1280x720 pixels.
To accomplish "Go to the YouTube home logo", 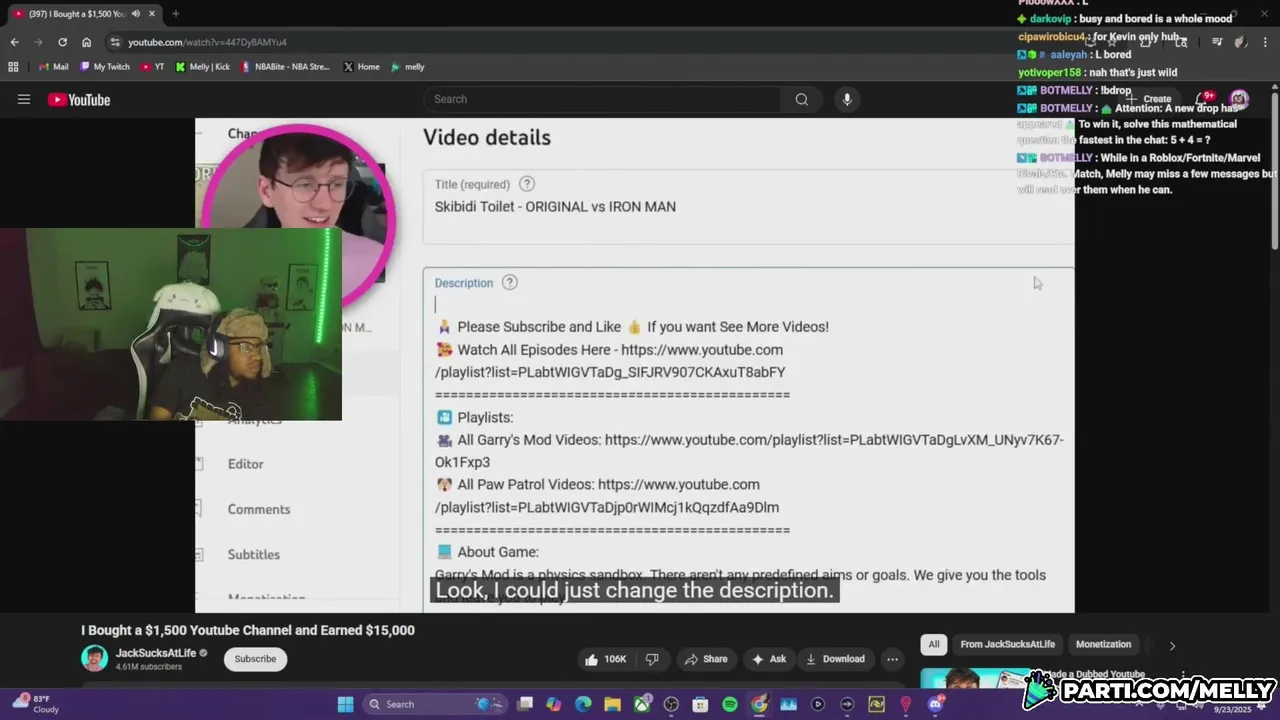I will [79, 99].
